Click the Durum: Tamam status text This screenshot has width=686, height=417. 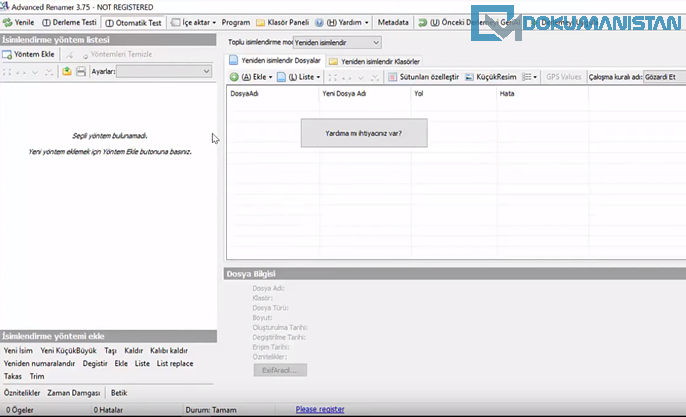tap(211, 410)
